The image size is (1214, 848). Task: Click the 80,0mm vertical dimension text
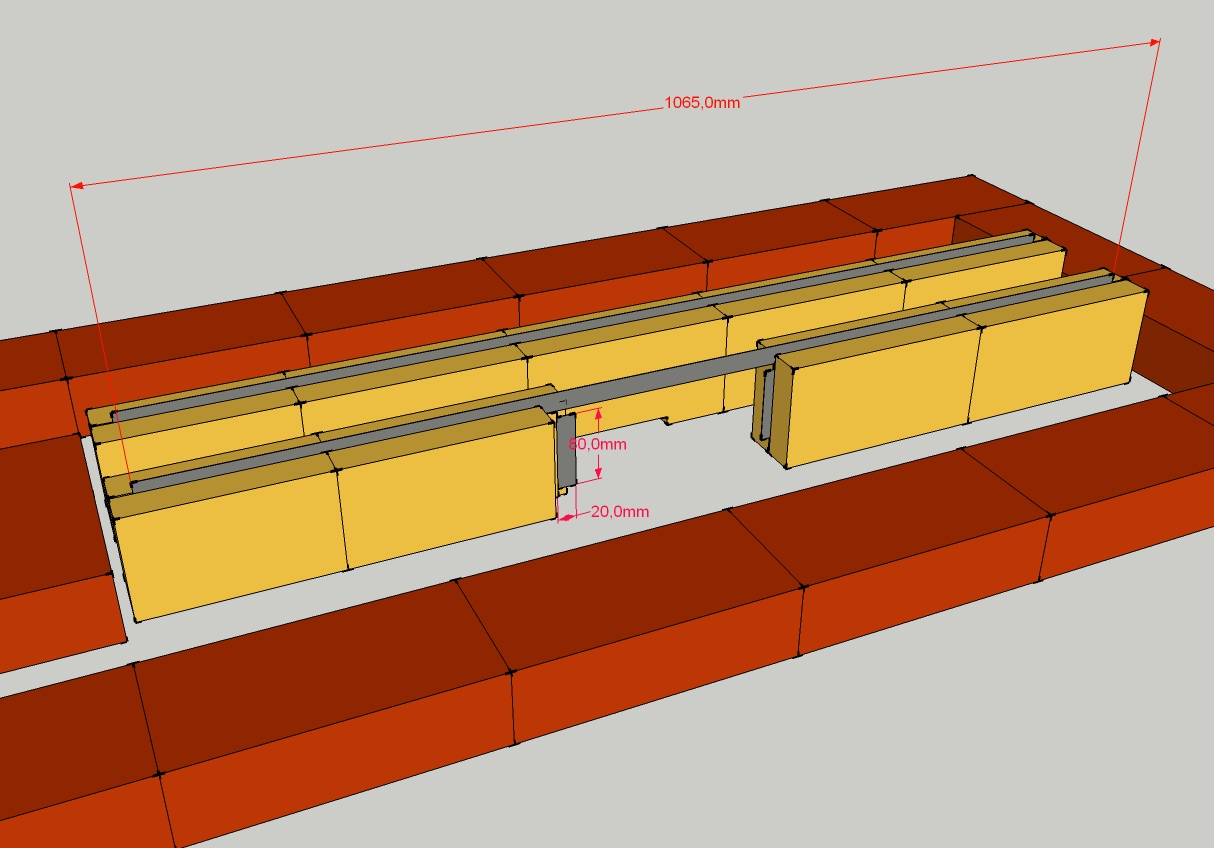598,443
